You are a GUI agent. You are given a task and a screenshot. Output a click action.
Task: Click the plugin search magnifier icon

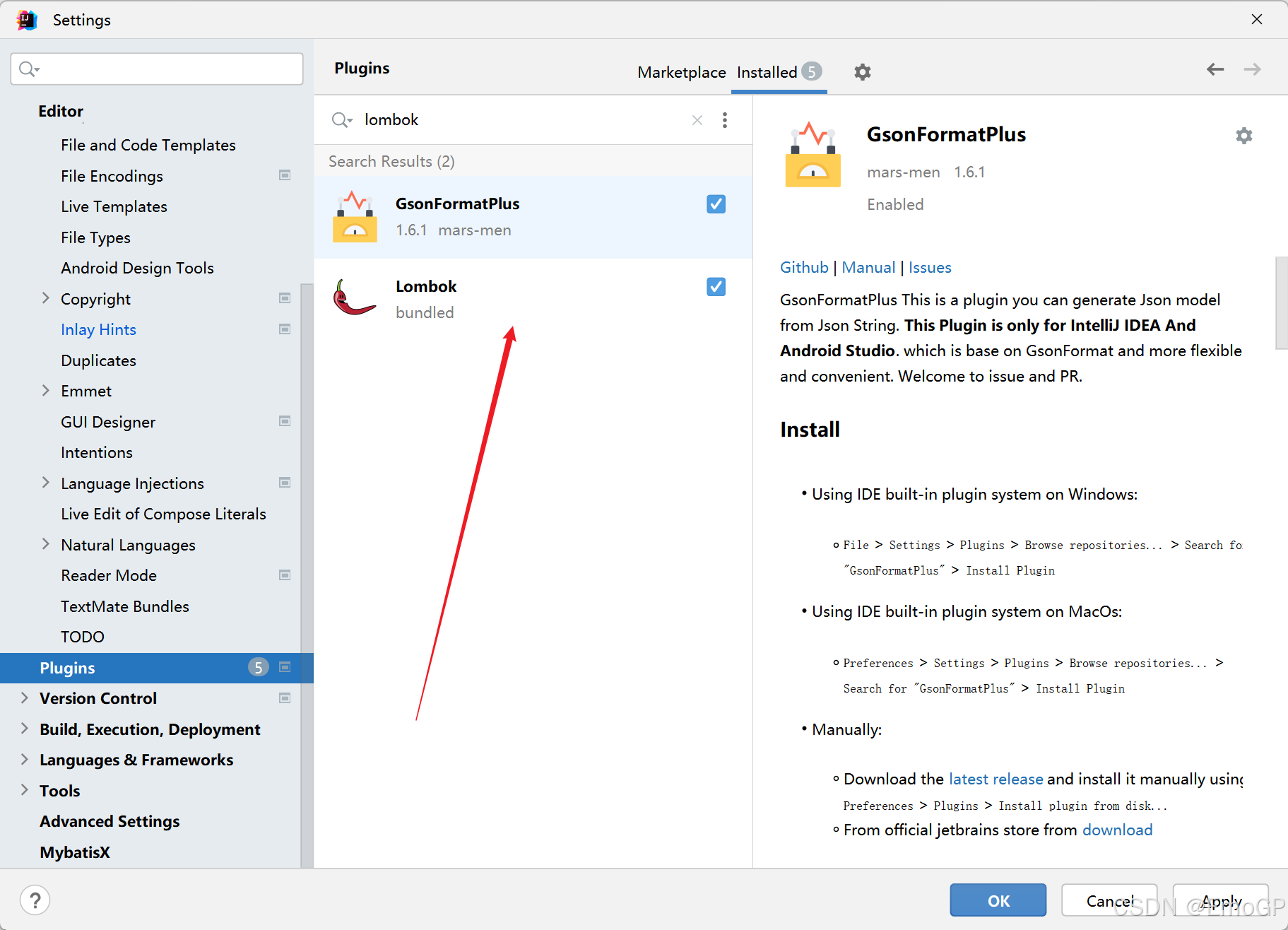click(341, 120)
